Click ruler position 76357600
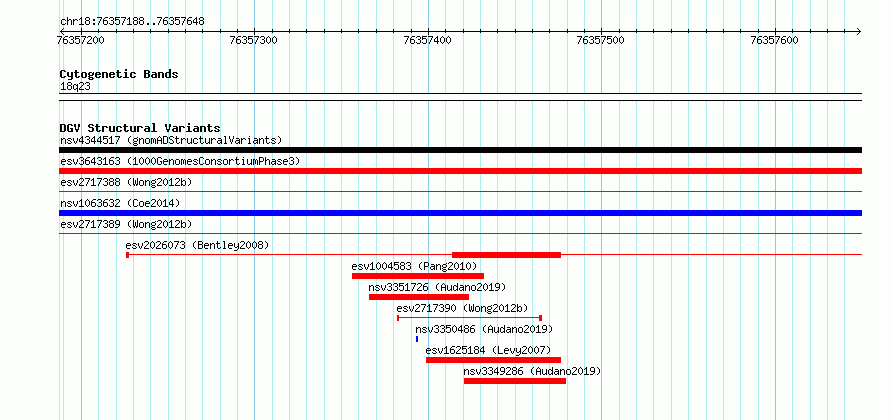 (775, 40)
